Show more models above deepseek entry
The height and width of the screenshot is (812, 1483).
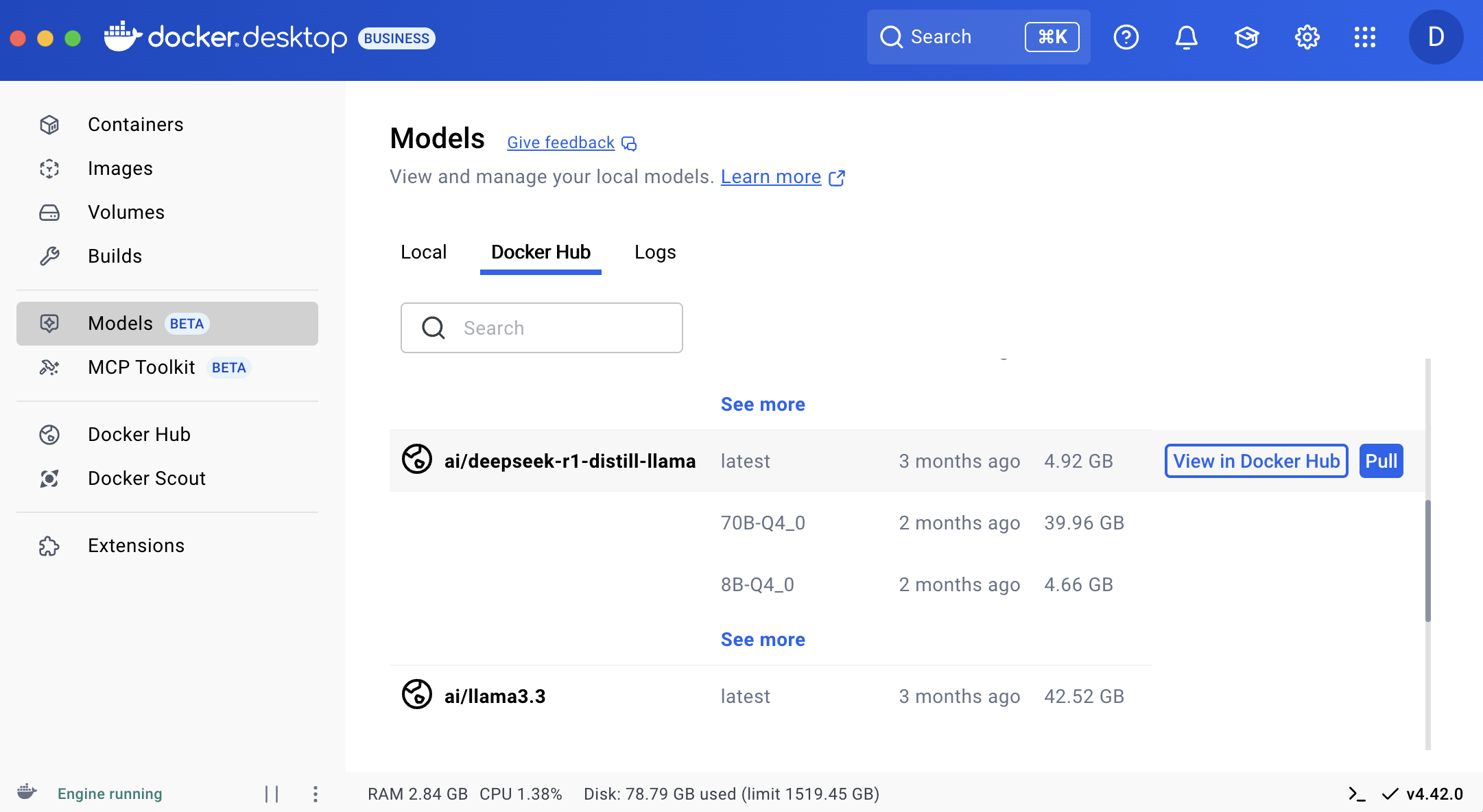(x=762, y=404)
